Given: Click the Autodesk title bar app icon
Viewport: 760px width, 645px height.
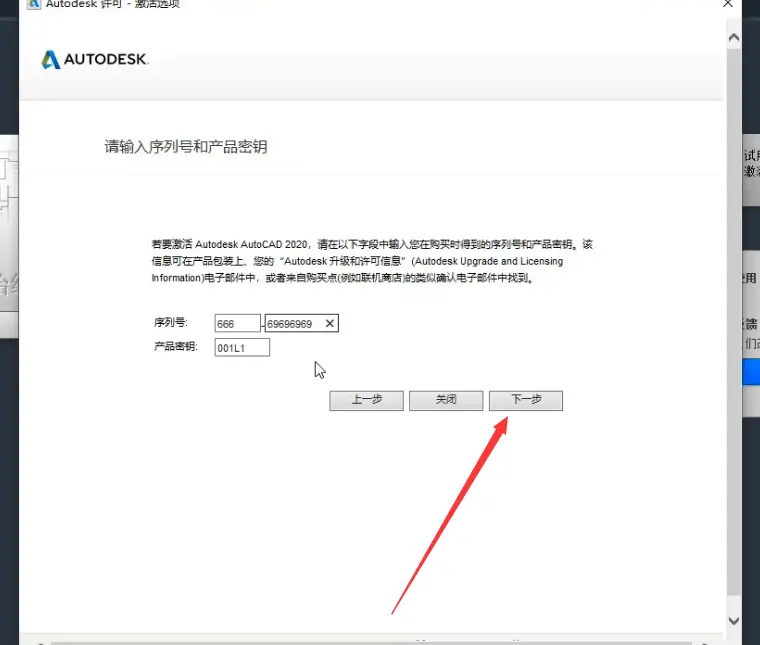Looking at the screenshot, I should click(33, 4).
